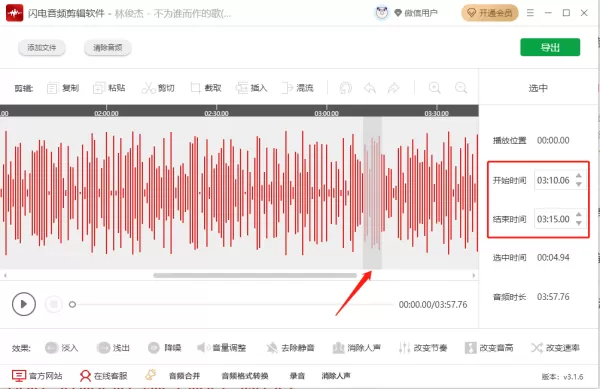The width and height of the screenshot is (600, 389).
Task: Click the 03:00:00 timeline ruler mark
Action: click(326, 113)
